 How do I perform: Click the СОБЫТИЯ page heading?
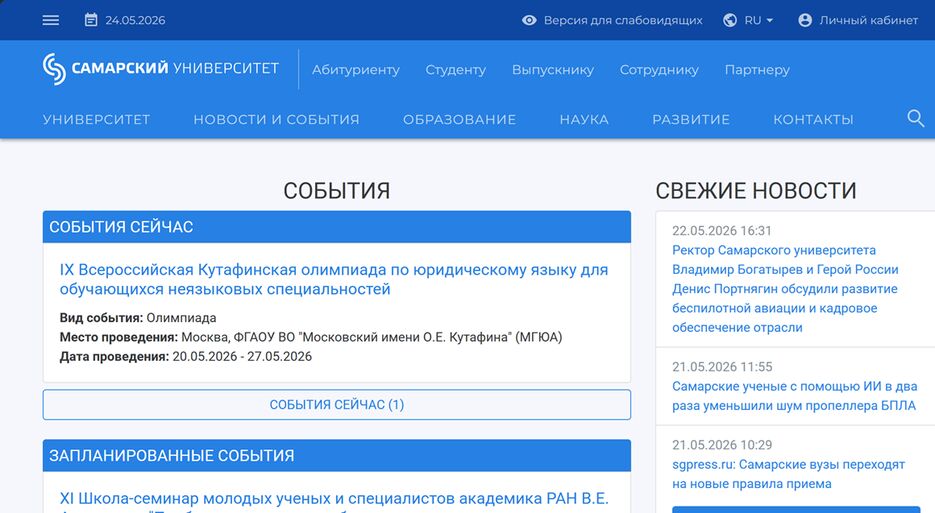point(337,191)
